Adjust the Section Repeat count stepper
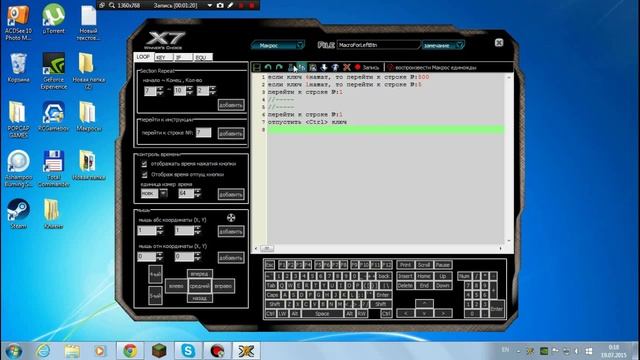The image size is (640, 360). pos(212,91)
